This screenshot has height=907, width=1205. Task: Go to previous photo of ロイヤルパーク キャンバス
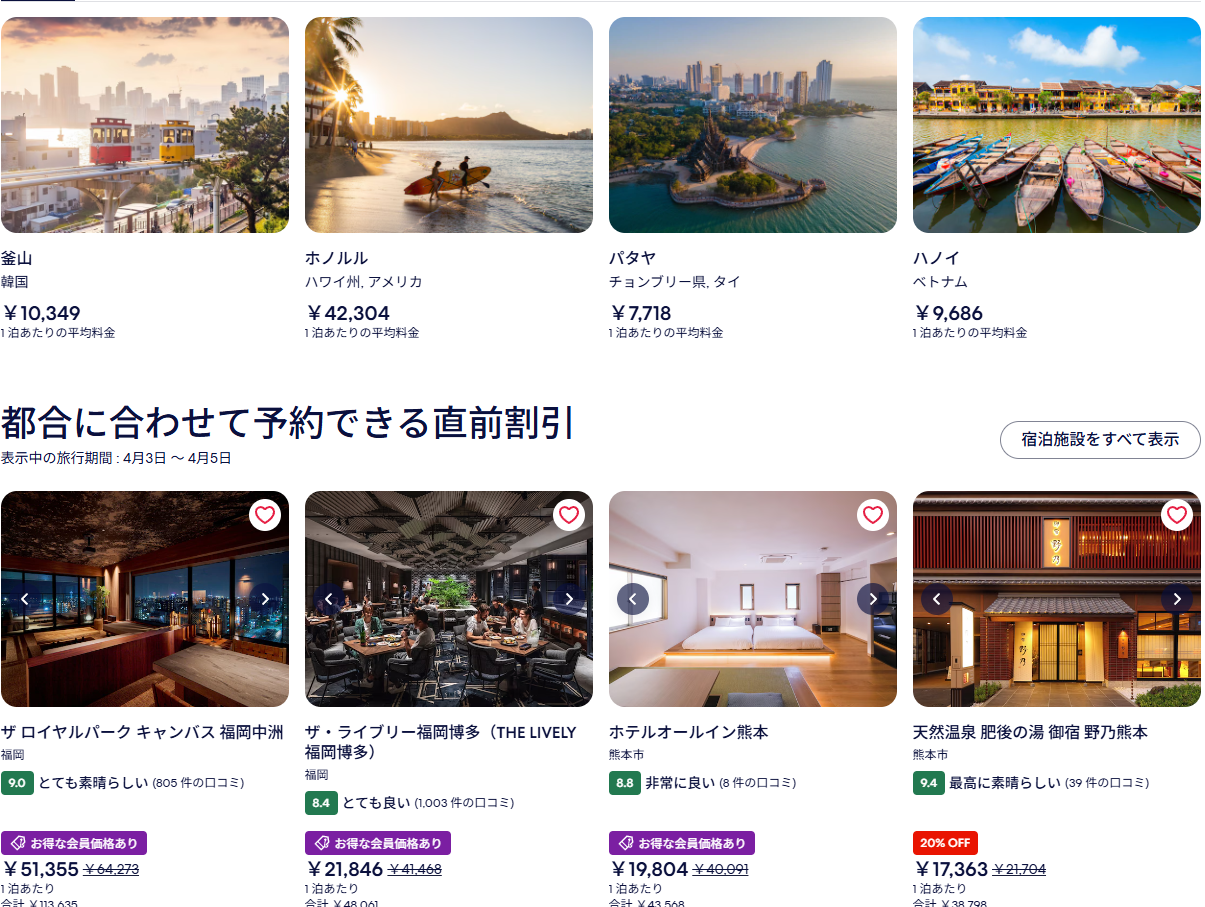[25, 599]
